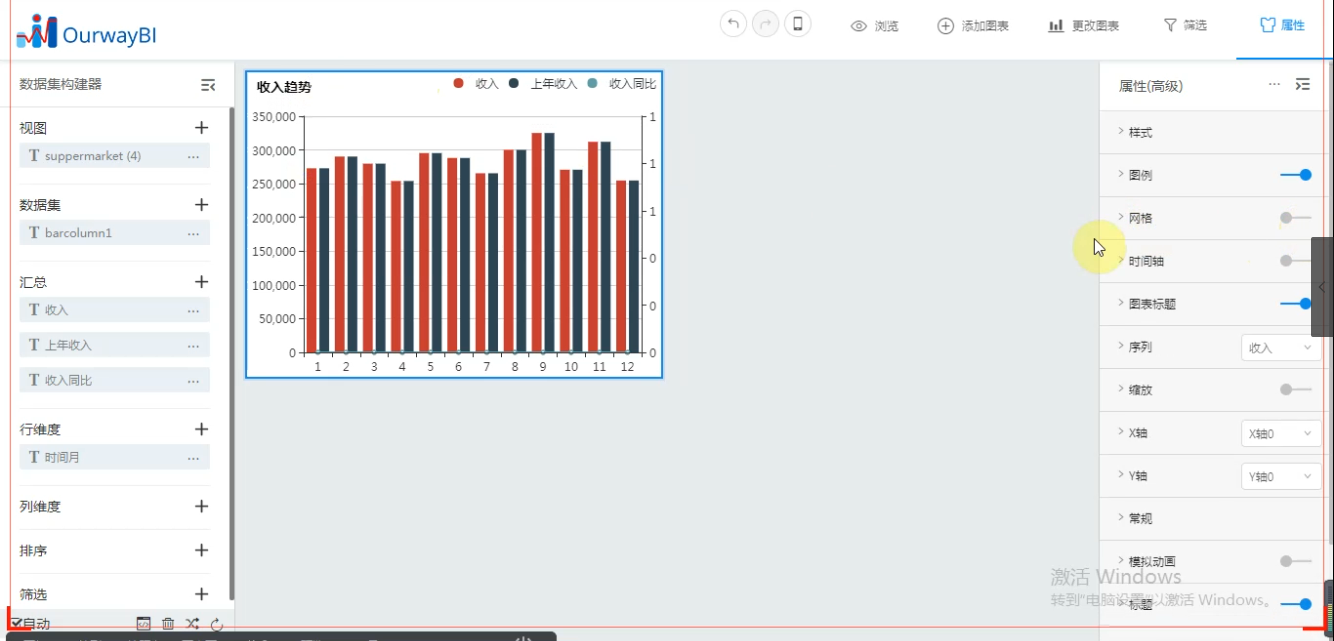Click the dark side panel collapse arrow
Viewport: 1334px width, 641px height.
pos(1321,287)
